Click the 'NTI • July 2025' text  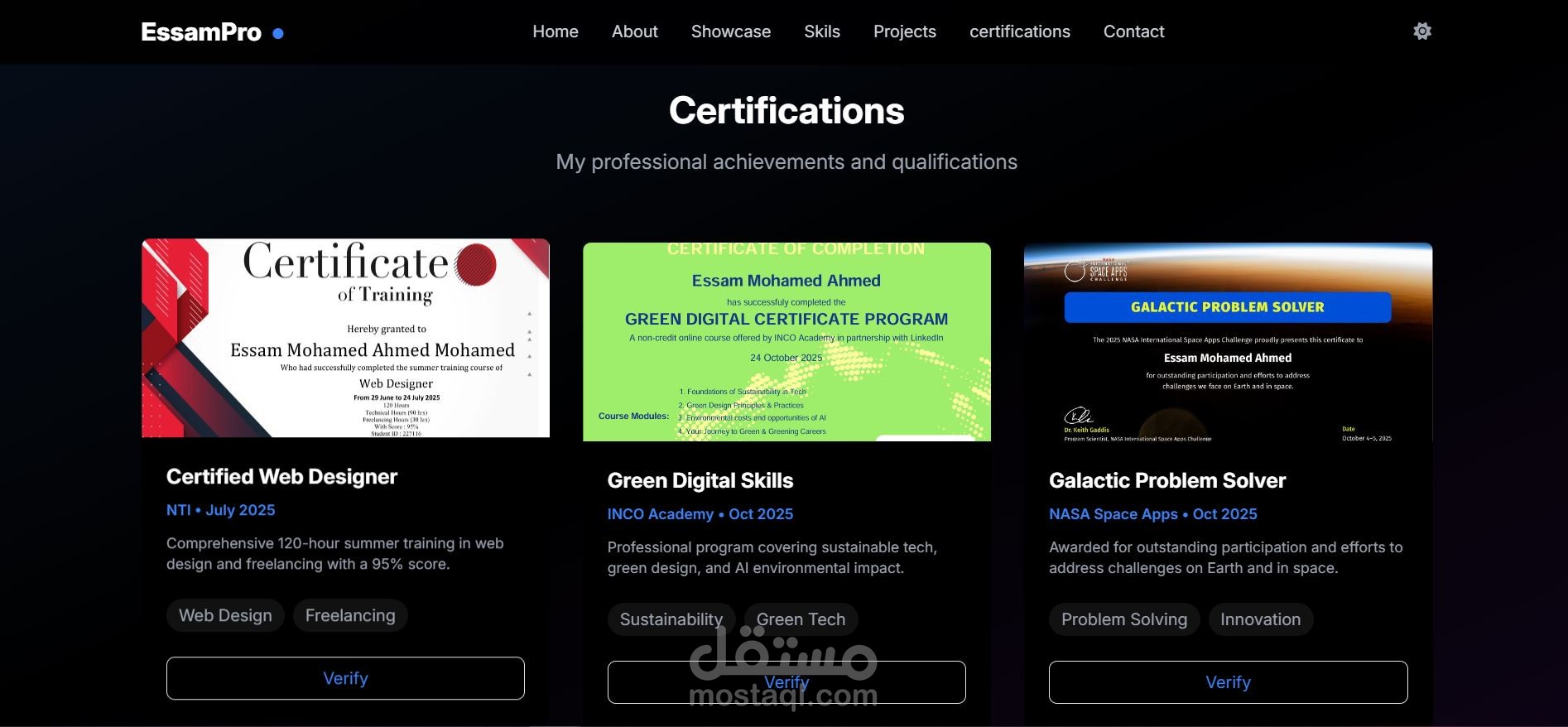click(221, 510)
